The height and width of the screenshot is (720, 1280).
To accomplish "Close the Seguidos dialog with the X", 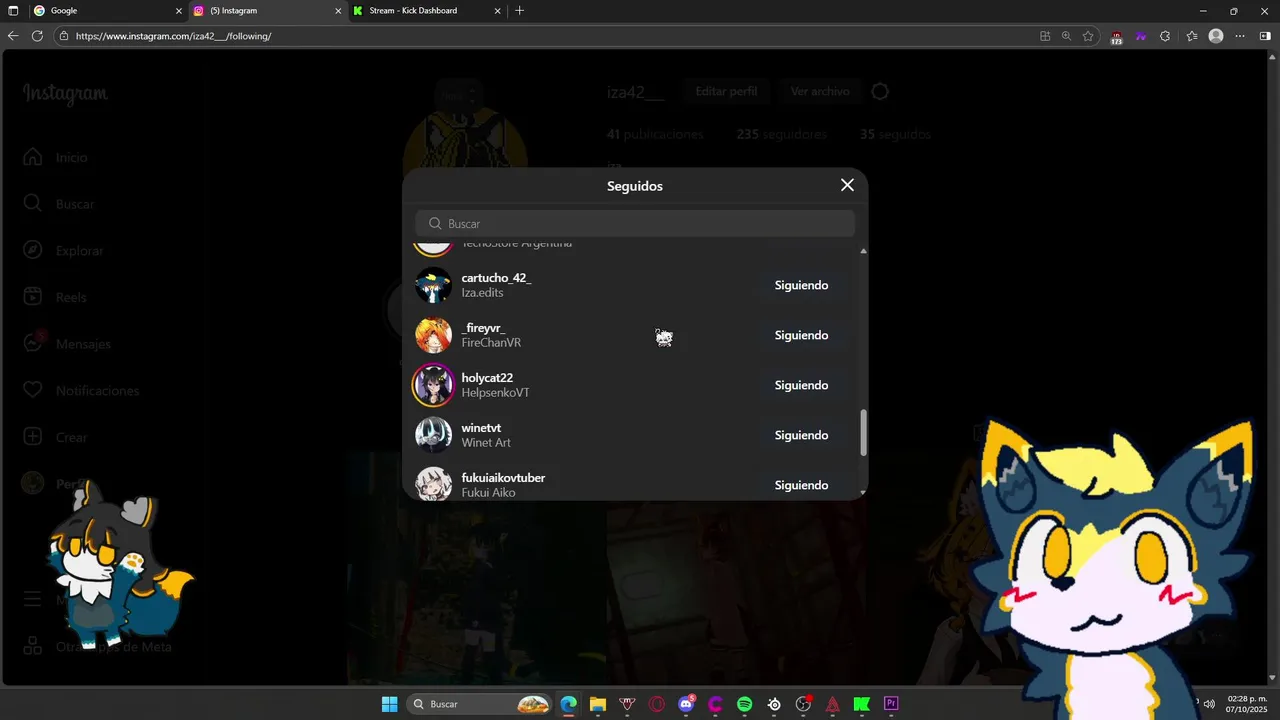I will pos(847,185).
